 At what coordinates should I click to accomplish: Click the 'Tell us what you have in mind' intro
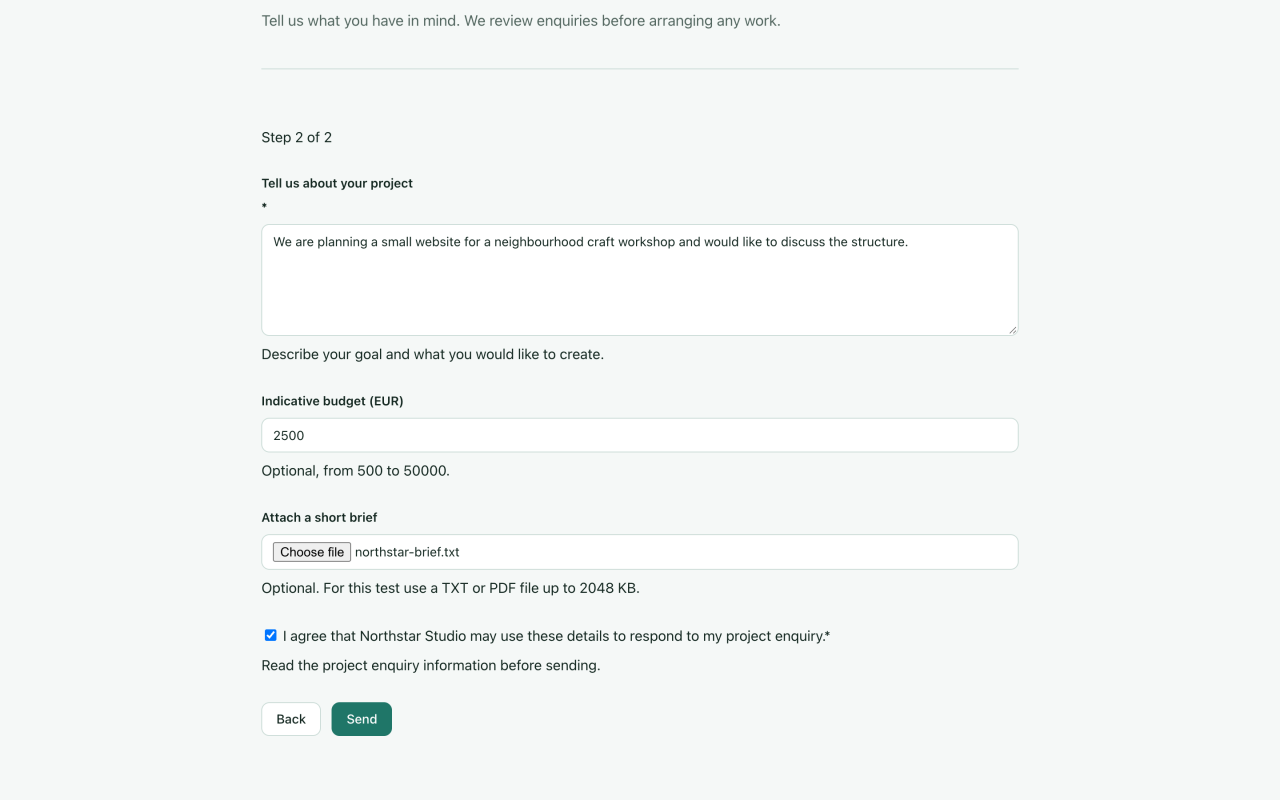[521, 20]
